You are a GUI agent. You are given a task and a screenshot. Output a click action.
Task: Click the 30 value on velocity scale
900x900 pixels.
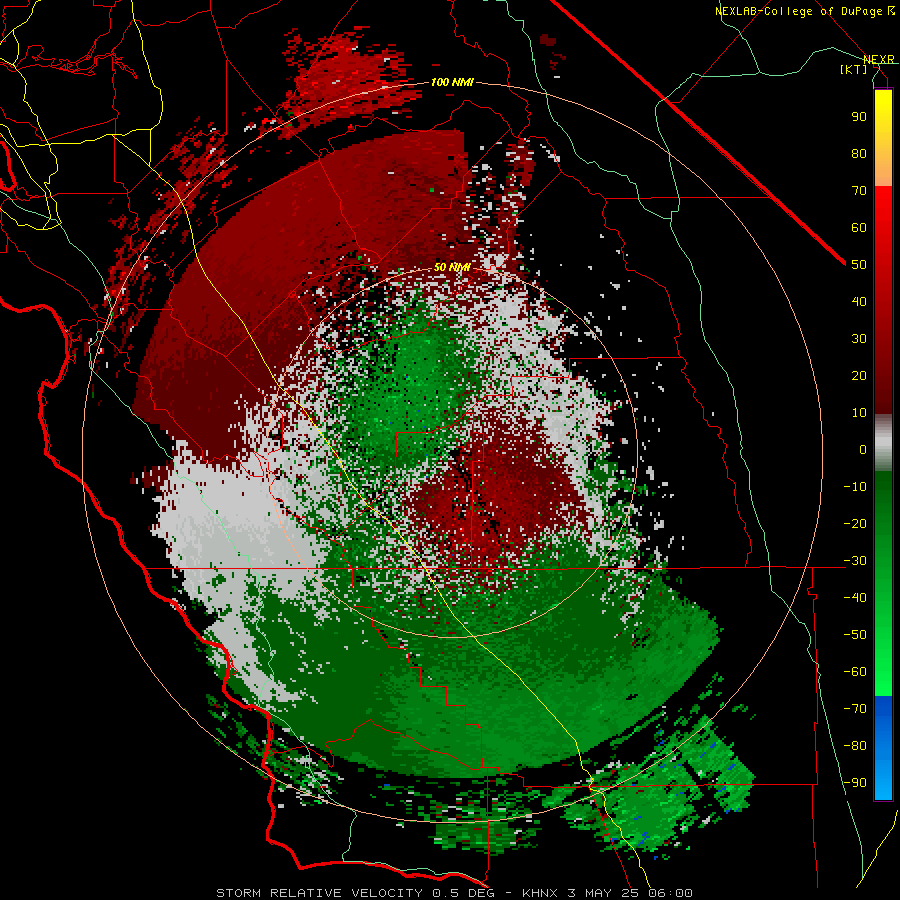click(x=859, y=339)
